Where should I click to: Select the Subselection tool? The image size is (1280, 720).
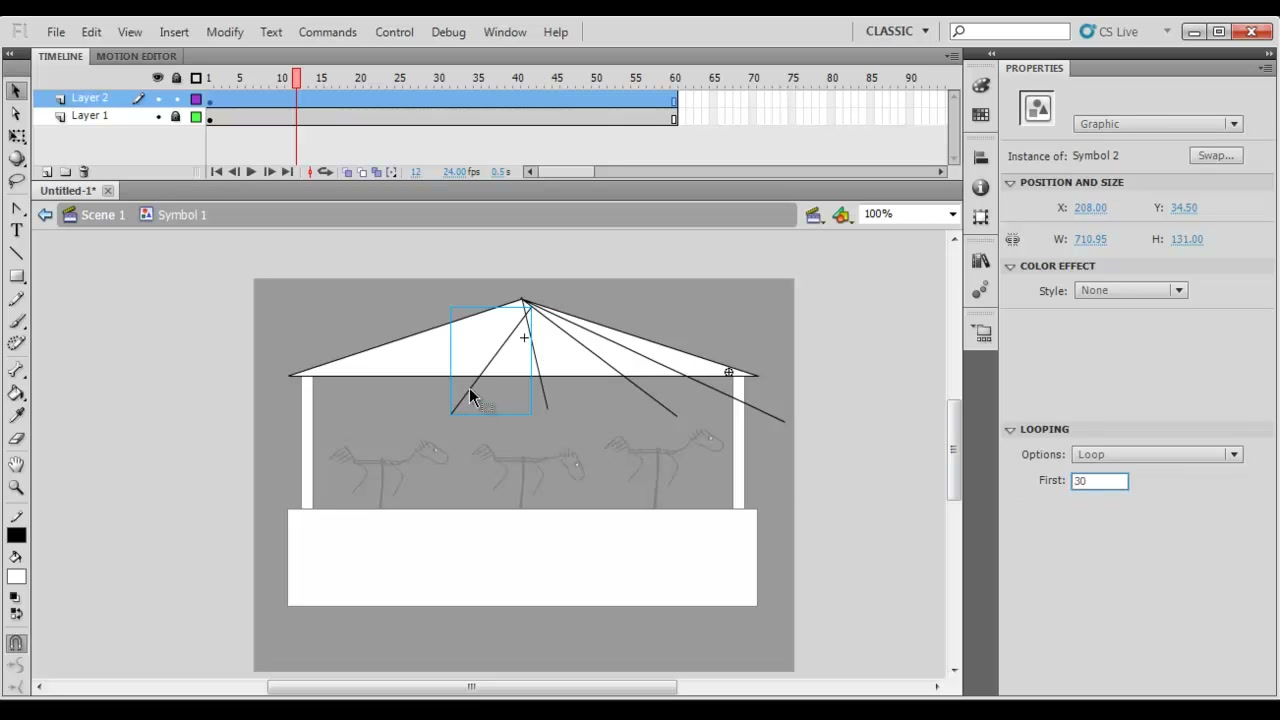[x=16, y=114]
